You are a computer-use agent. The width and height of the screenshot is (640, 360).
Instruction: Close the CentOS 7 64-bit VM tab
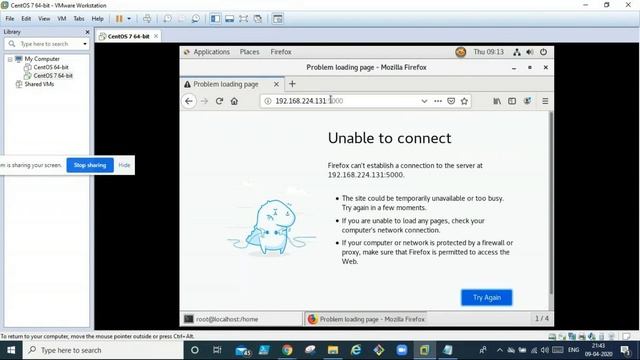[156, 36]
